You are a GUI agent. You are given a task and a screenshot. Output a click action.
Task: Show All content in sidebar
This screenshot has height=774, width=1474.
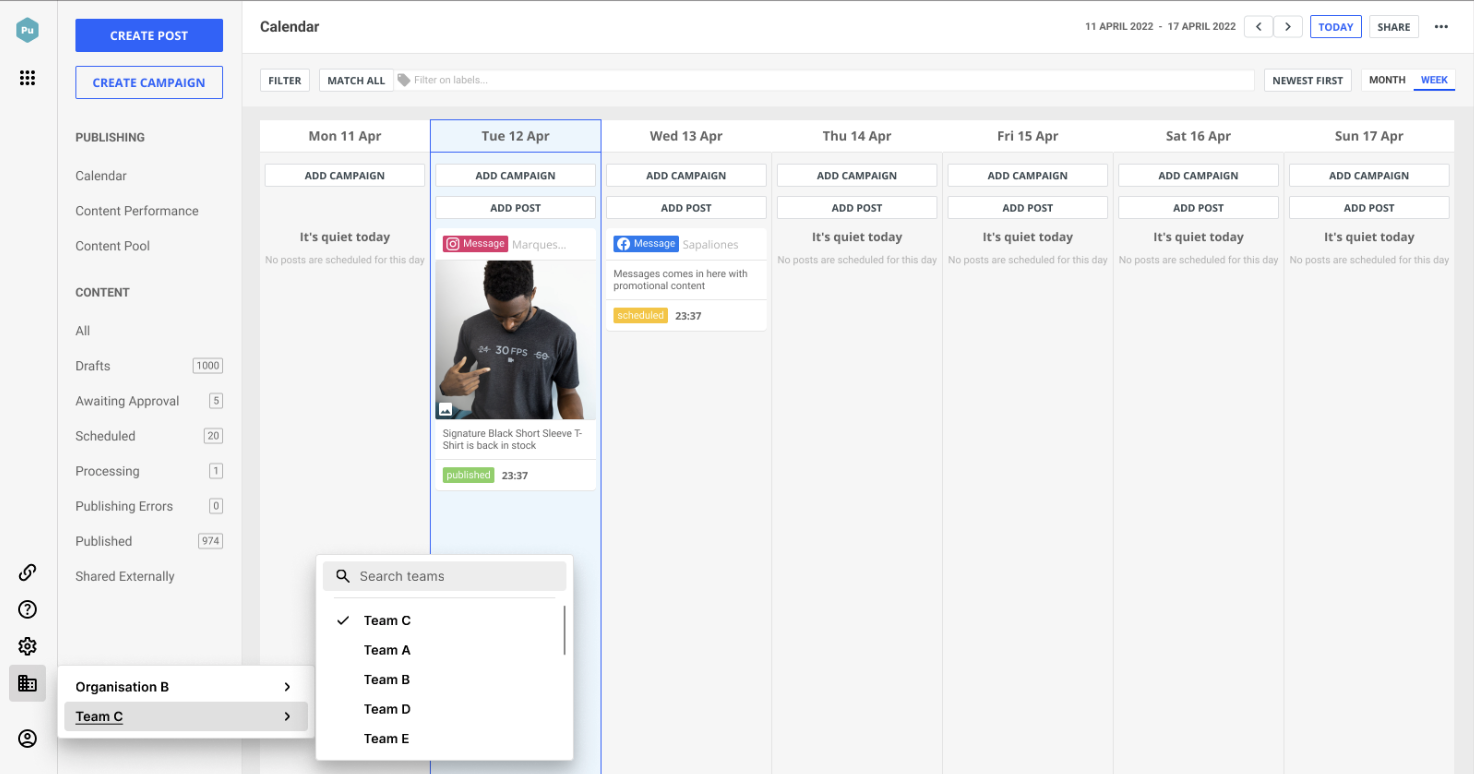tap(83, 331)
